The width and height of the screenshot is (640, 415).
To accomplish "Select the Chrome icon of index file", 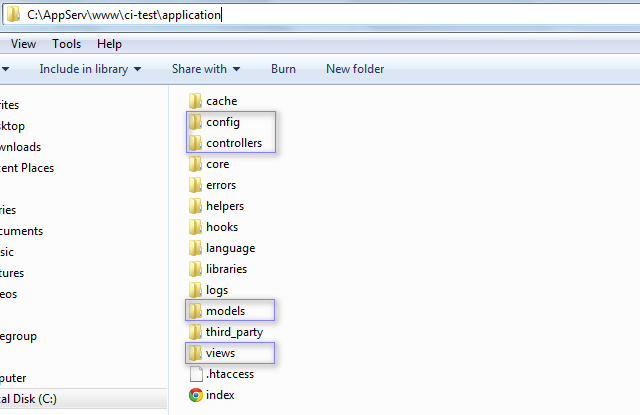I will click(196, 395).
